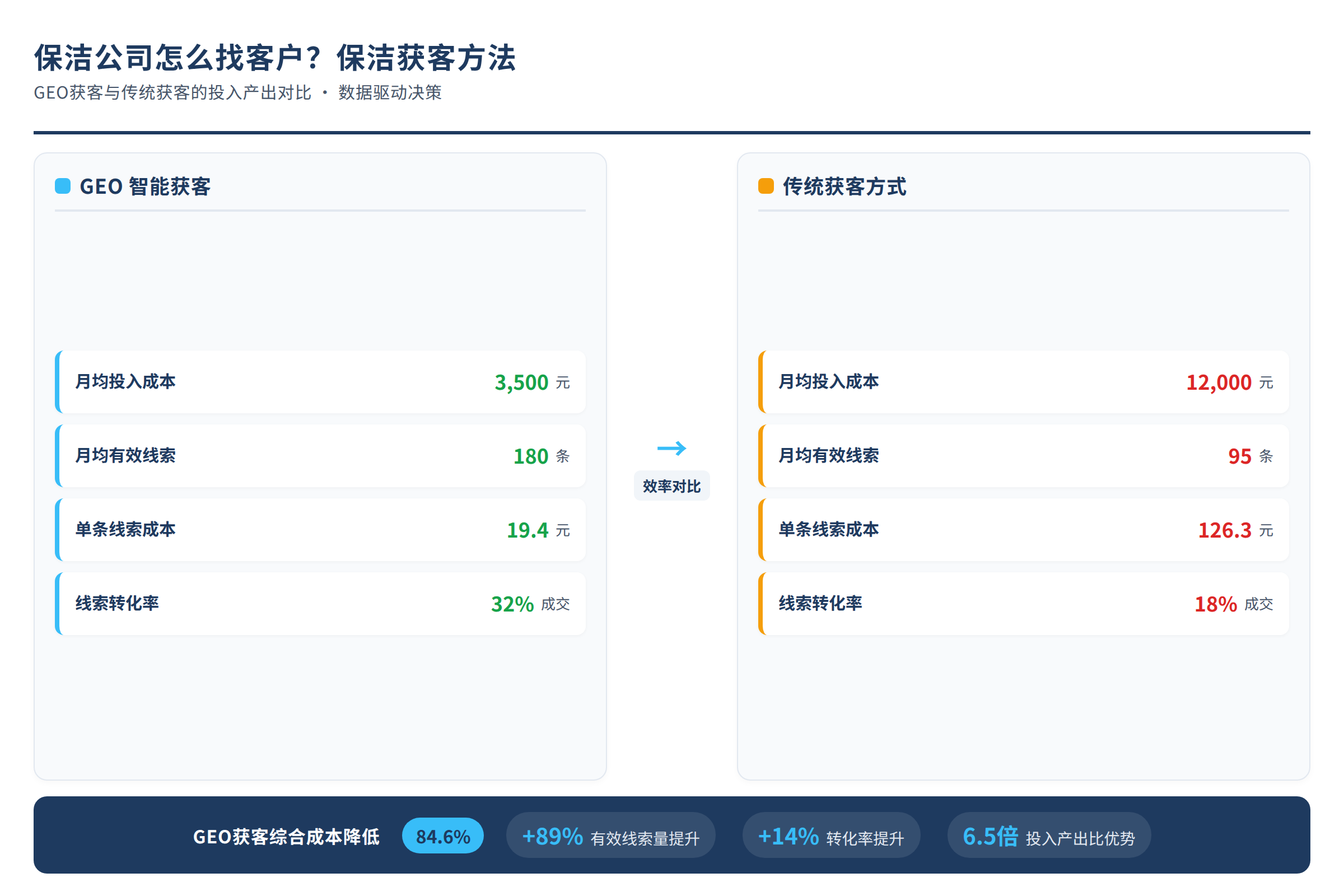
Task: Click the red value 18%
Action: 1215,604
